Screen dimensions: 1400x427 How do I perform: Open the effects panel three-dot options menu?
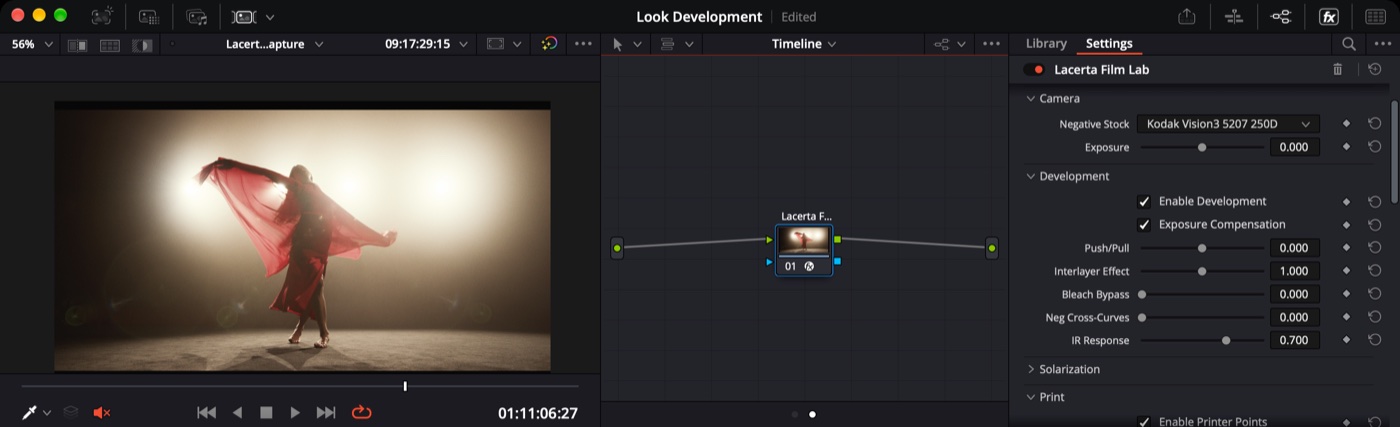tap(1382, 44)
